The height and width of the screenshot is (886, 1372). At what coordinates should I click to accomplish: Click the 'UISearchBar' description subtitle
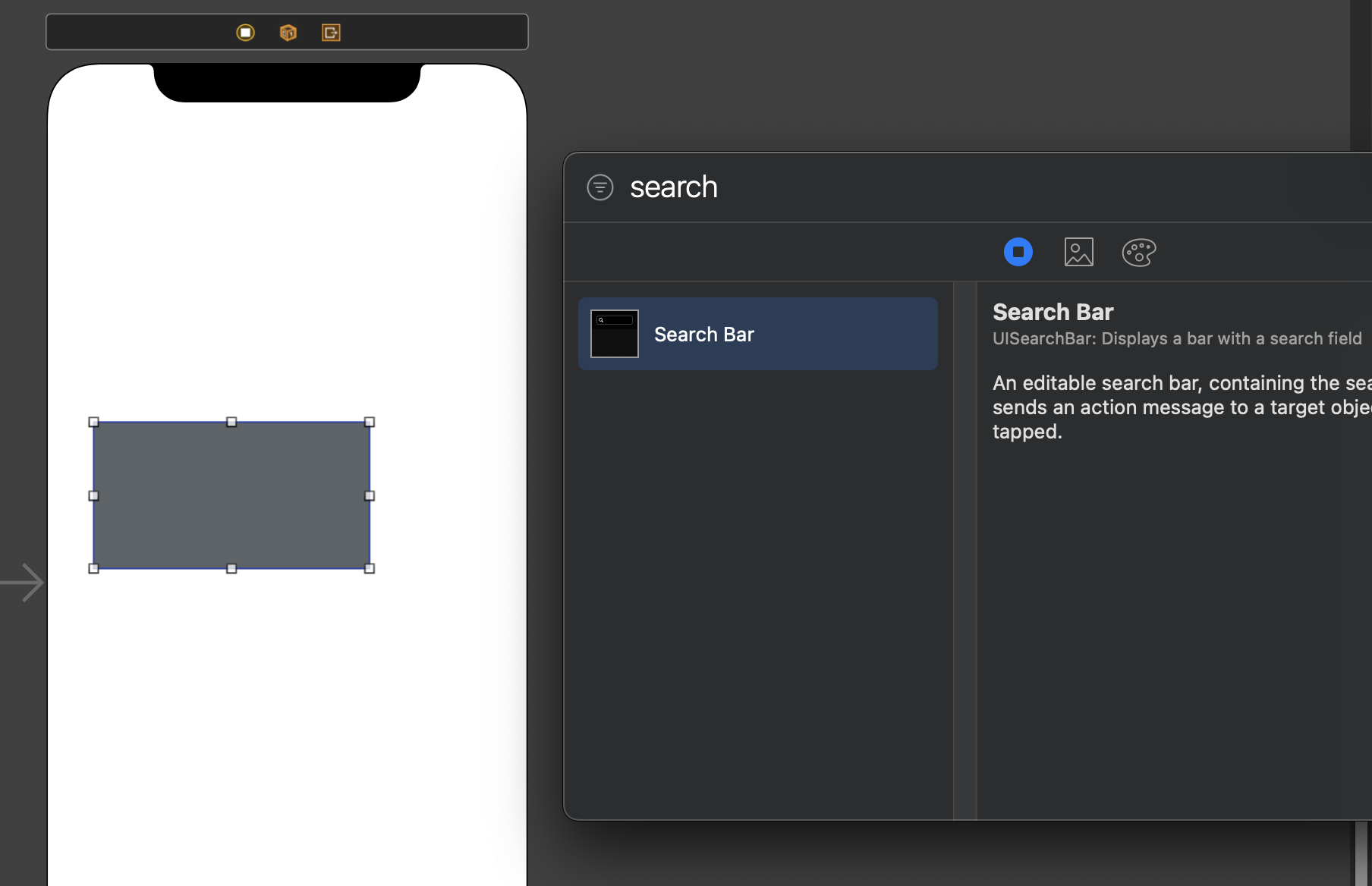tap(1177, 338)
